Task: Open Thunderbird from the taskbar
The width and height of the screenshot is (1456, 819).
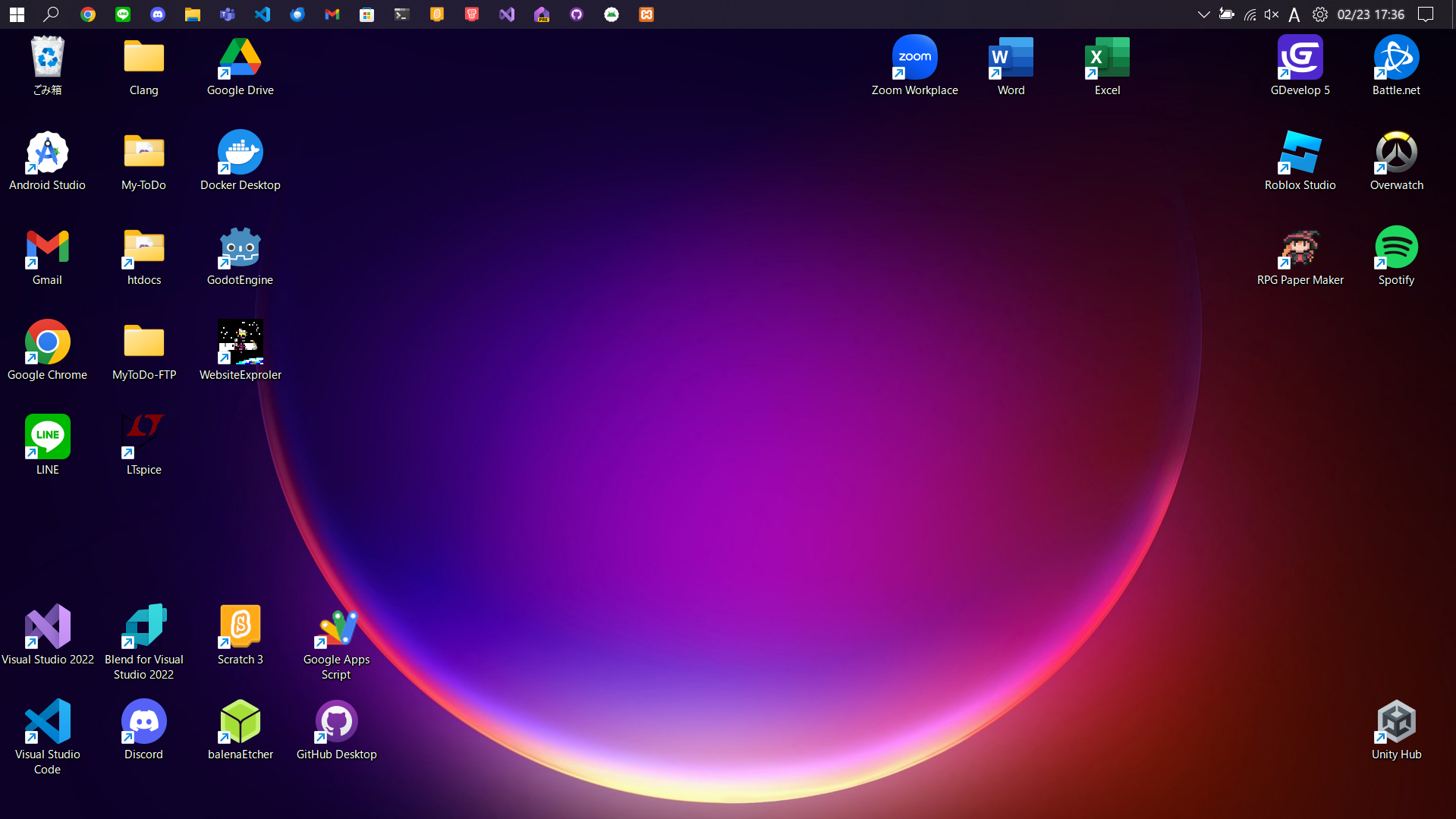Action: click(297, 14)
